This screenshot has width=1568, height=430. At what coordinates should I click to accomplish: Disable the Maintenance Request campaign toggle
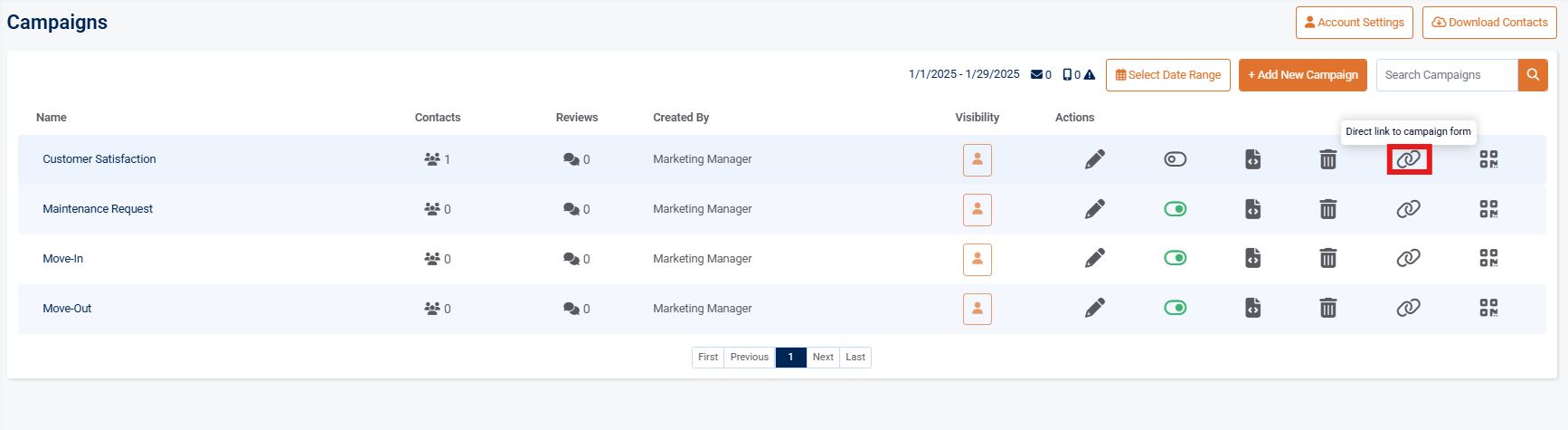[x=1175, y=209]
